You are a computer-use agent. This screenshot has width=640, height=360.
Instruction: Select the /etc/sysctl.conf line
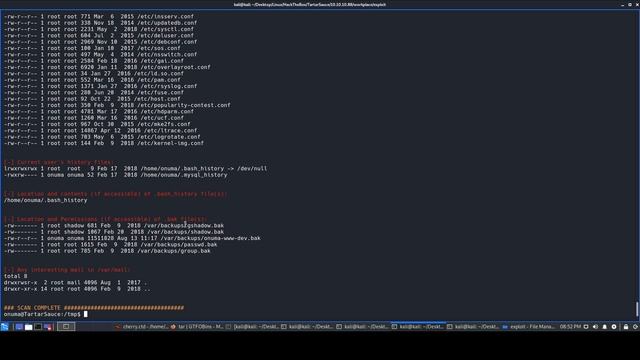pos(99,29)
